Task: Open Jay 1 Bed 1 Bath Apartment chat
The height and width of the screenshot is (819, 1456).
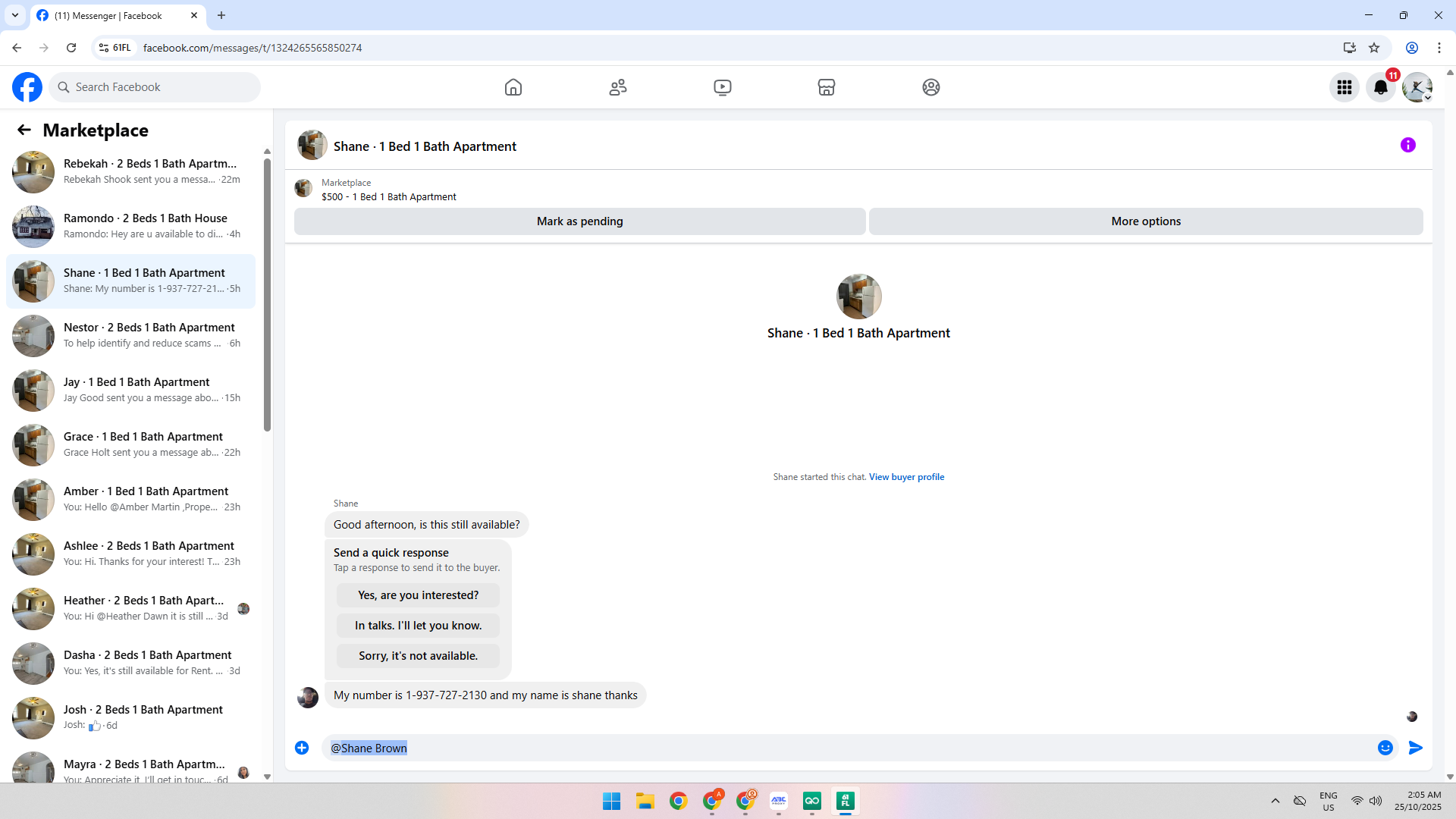Action: [x=130, y=391]
